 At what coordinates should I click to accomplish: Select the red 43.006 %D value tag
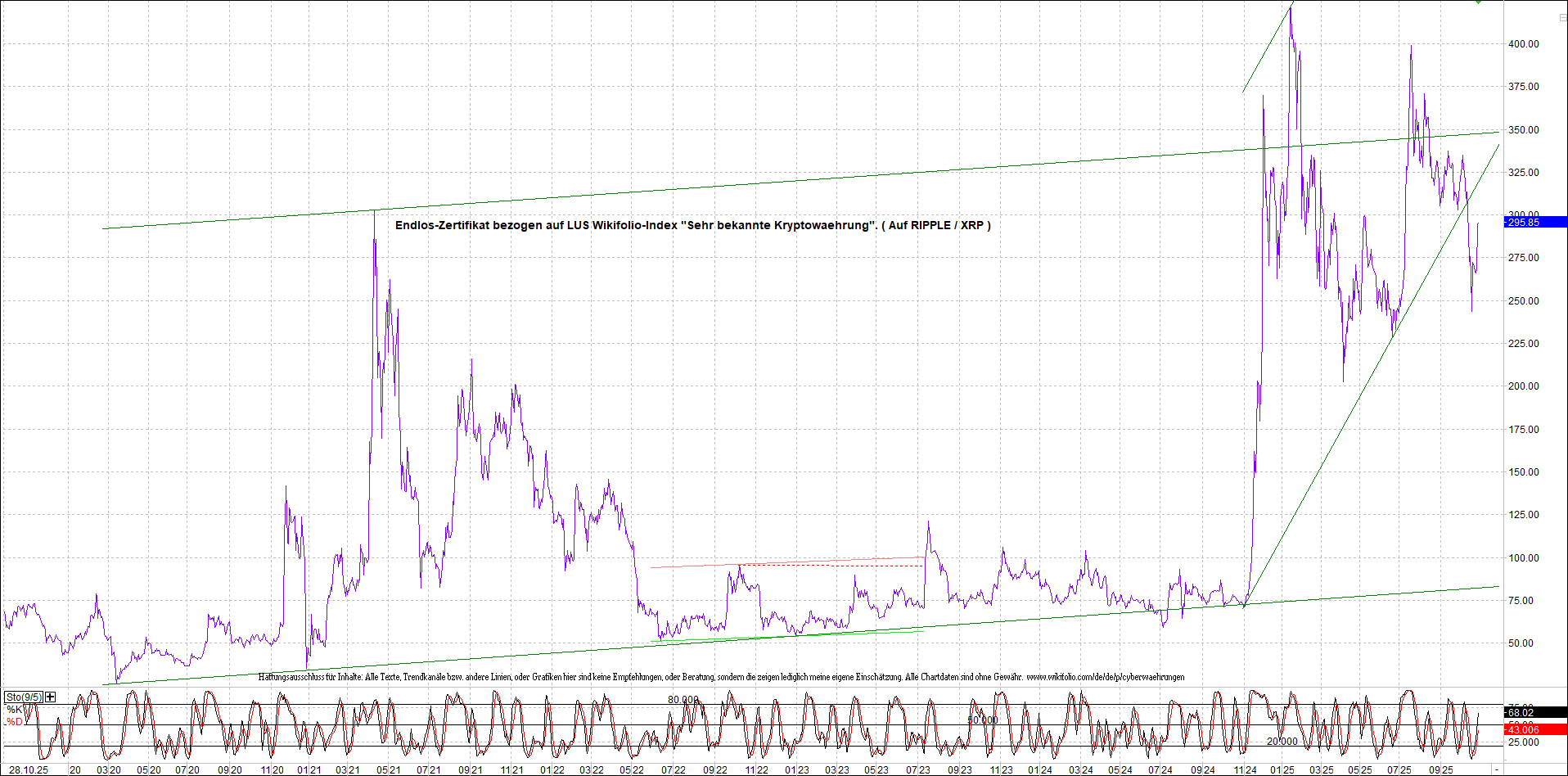click(1534, 729)
